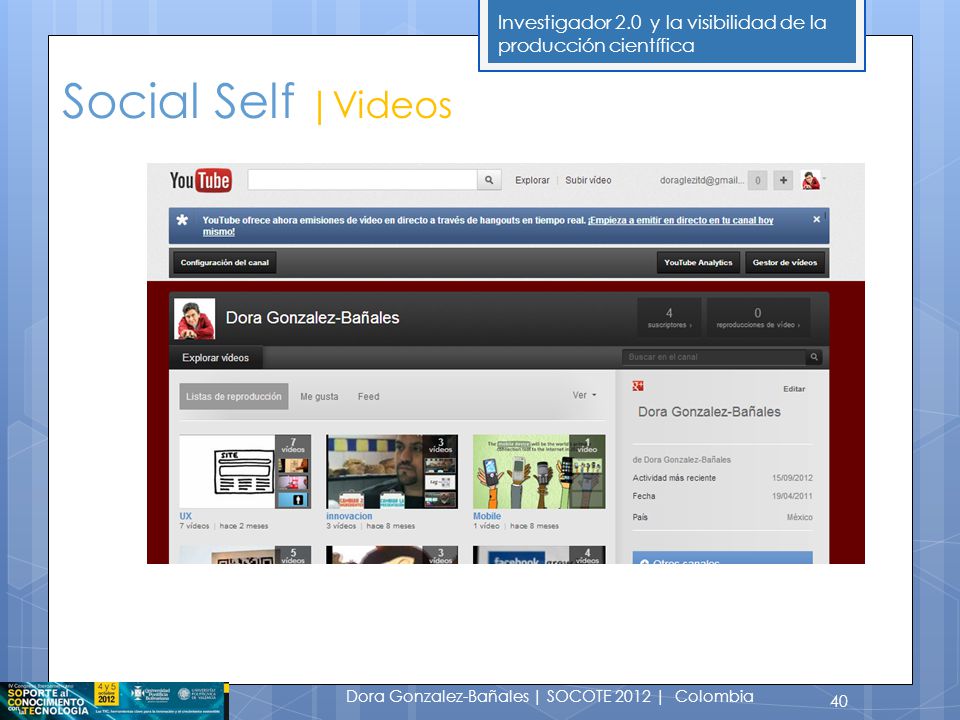
Task: Click sidebar name Dora Gonzalez-Bañales
Action: point(709,412)
